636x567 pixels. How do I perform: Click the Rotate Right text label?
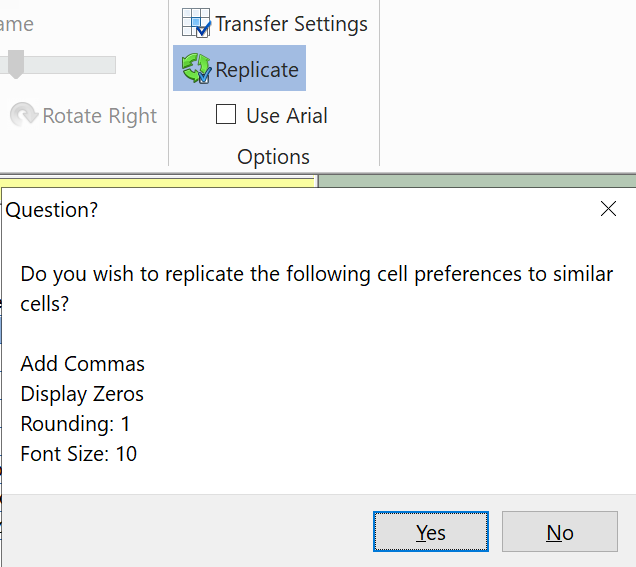point(100,116)
